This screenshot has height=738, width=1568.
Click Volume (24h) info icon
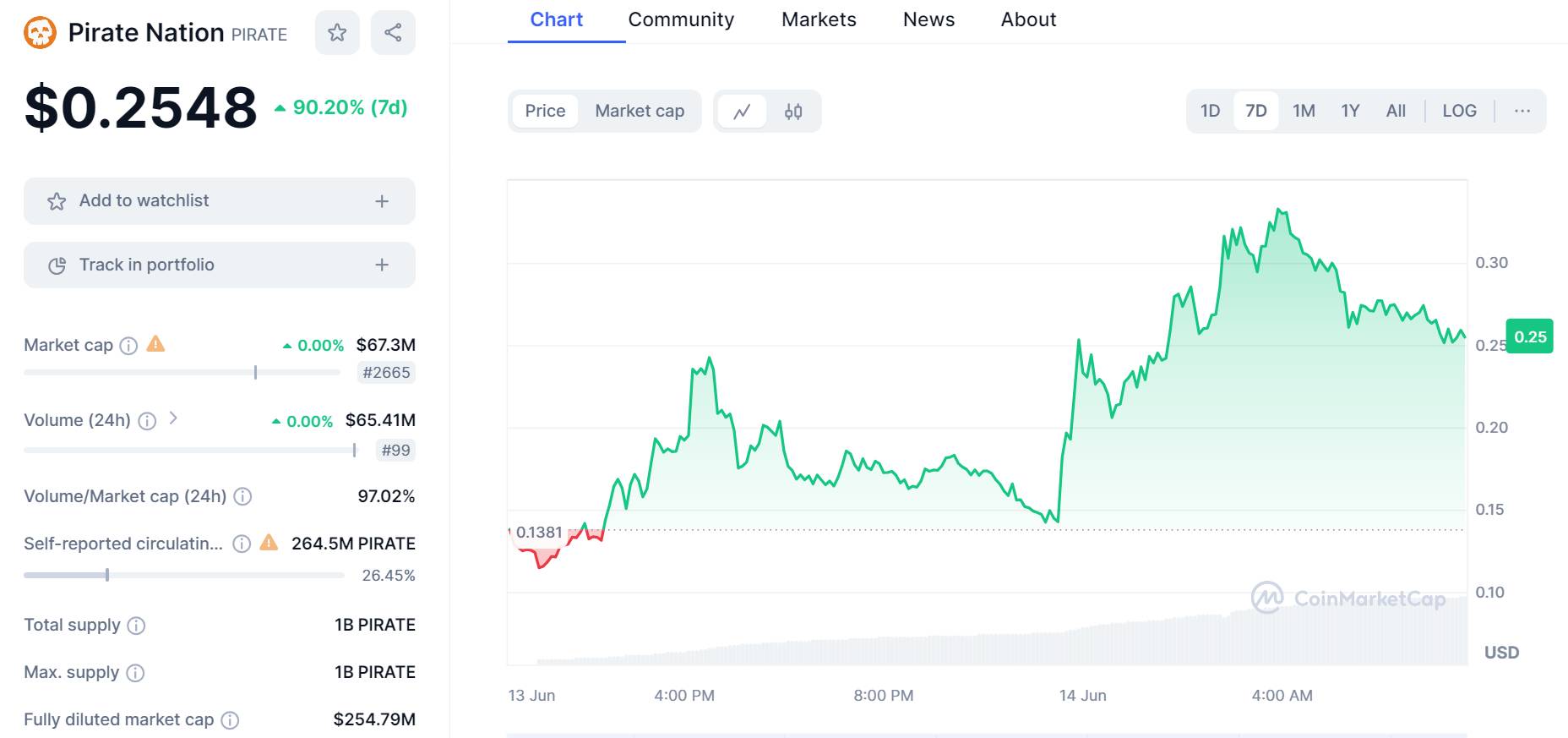point(147,421)
